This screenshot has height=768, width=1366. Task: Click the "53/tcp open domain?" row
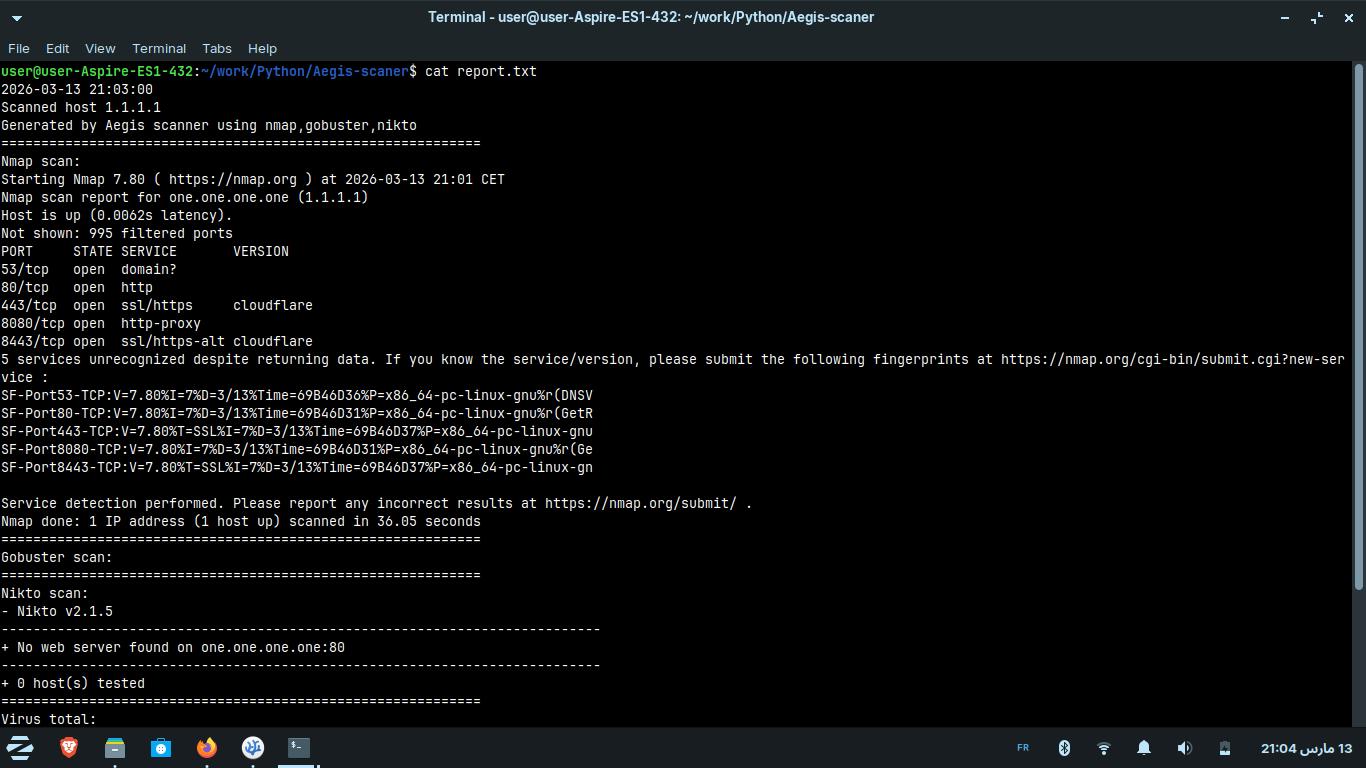tap(89, 269)
